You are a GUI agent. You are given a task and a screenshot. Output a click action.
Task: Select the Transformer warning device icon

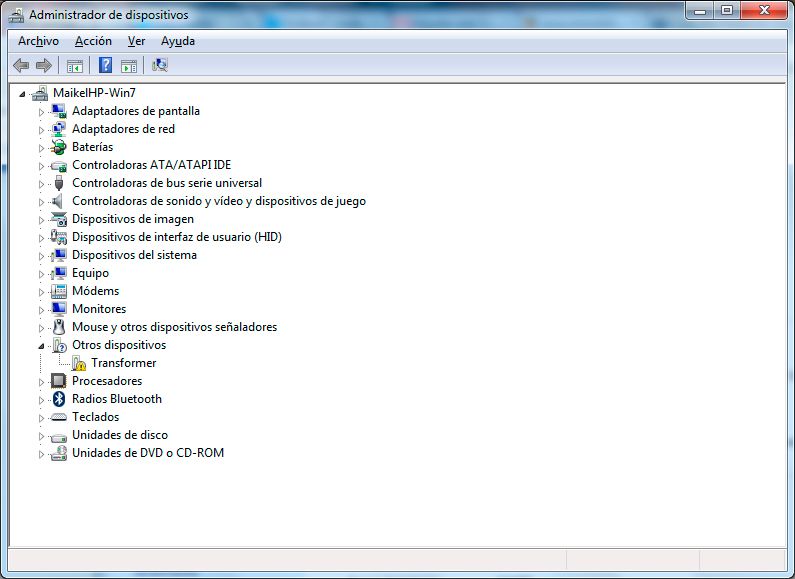click(x=79, y=363)
